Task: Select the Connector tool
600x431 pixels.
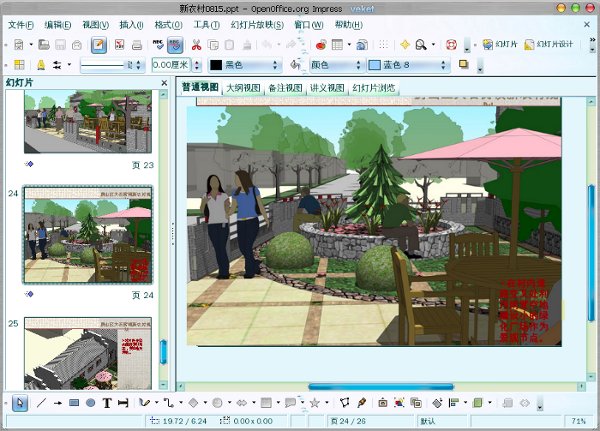Action: [168, 403]
